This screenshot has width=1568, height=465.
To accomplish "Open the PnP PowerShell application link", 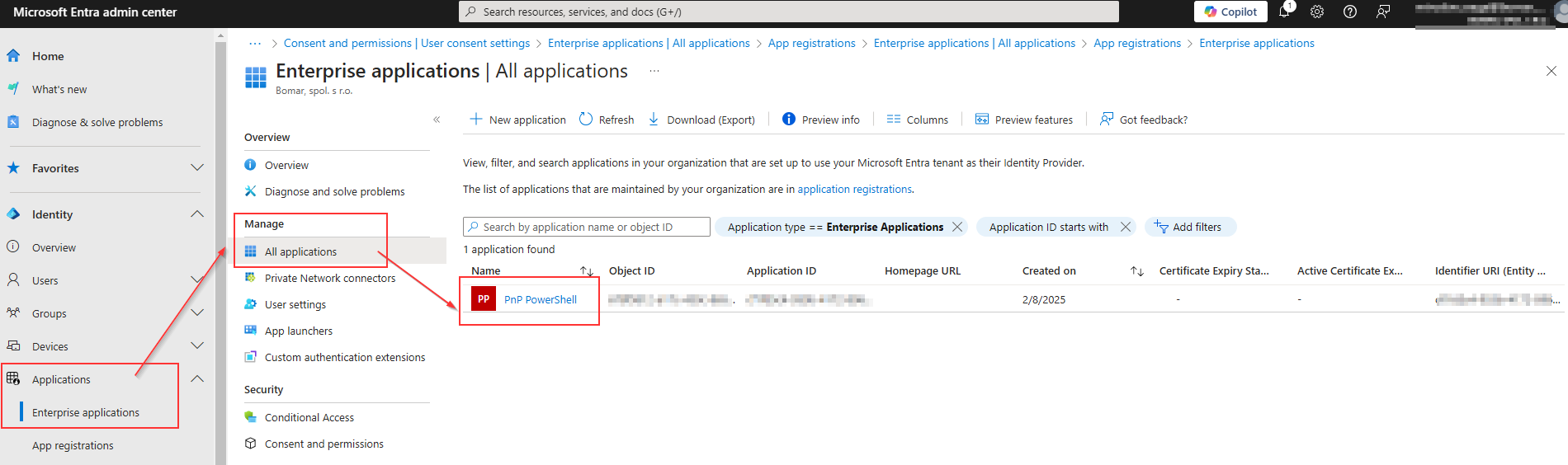I will [x=541, y=299].
